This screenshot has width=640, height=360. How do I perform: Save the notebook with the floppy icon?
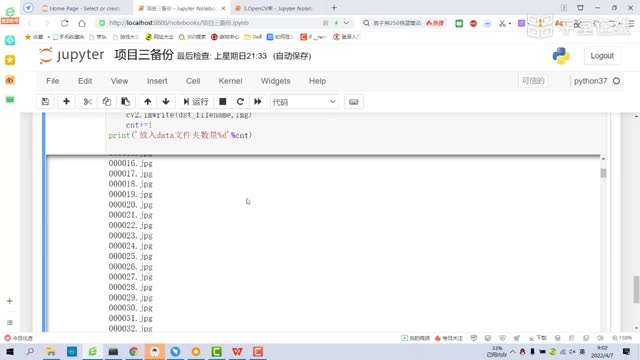tap(45, 102)
